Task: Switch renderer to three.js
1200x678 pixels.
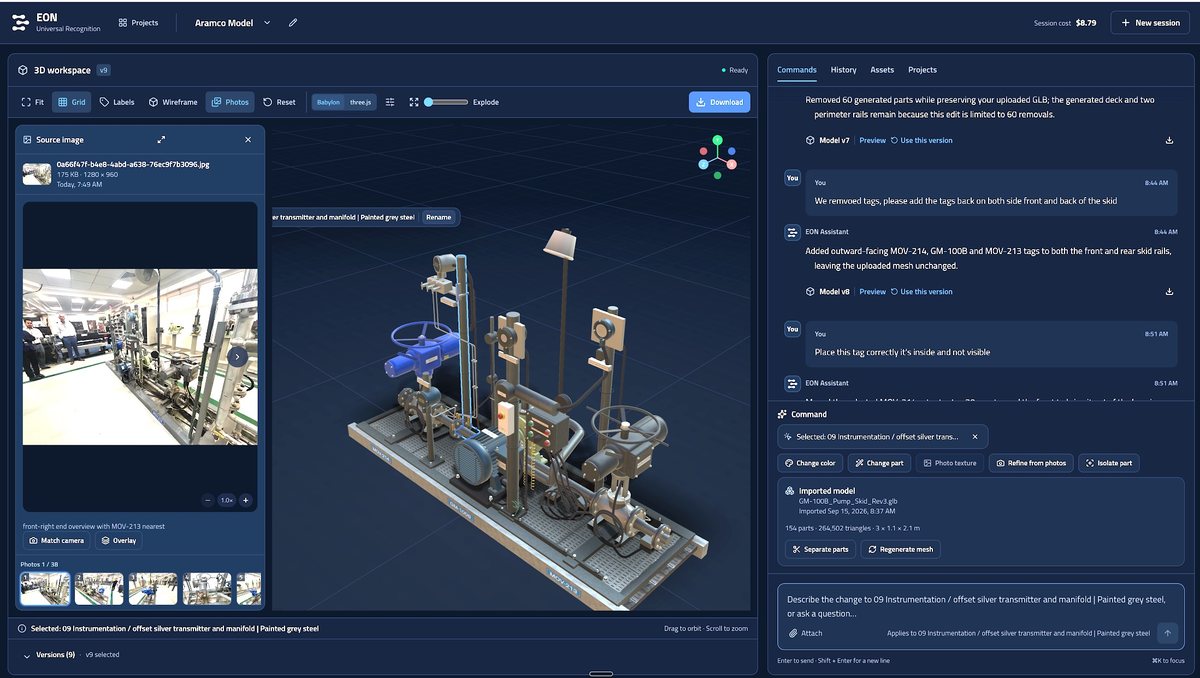Action: pos(360,102)
